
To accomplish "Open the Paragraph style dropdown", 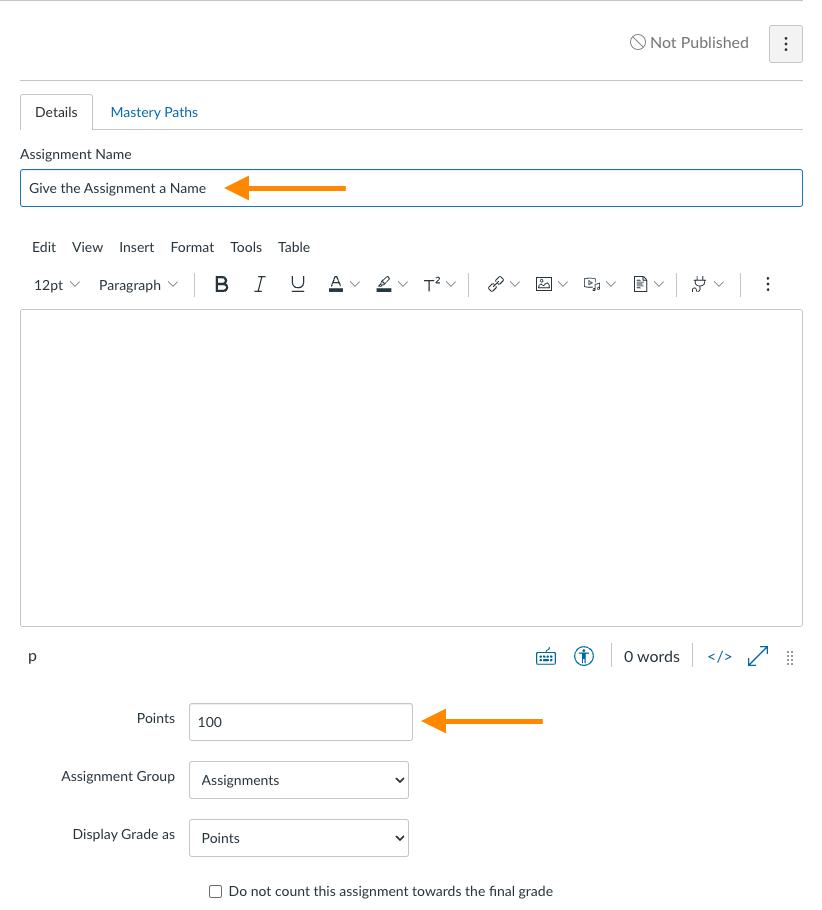I will point(138,285).
